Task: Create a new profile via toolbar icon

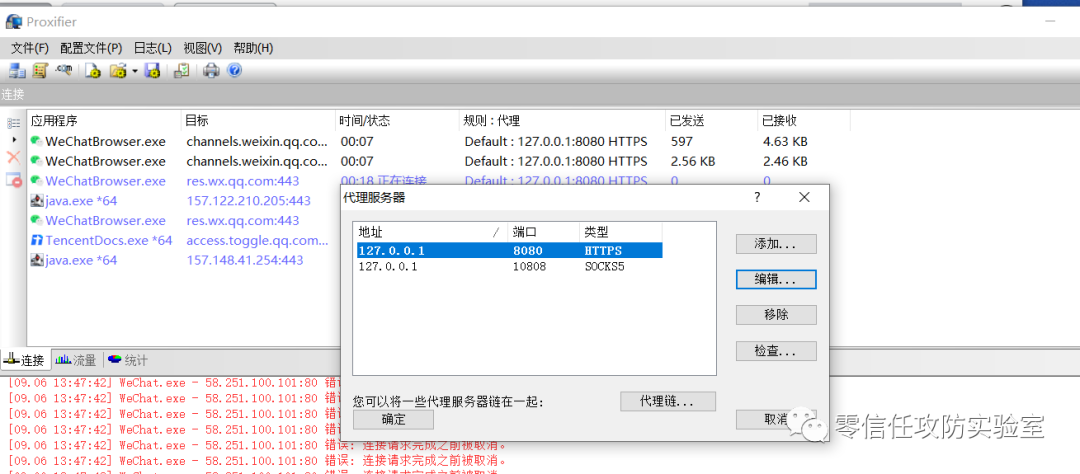Action: tap(93, 70)
